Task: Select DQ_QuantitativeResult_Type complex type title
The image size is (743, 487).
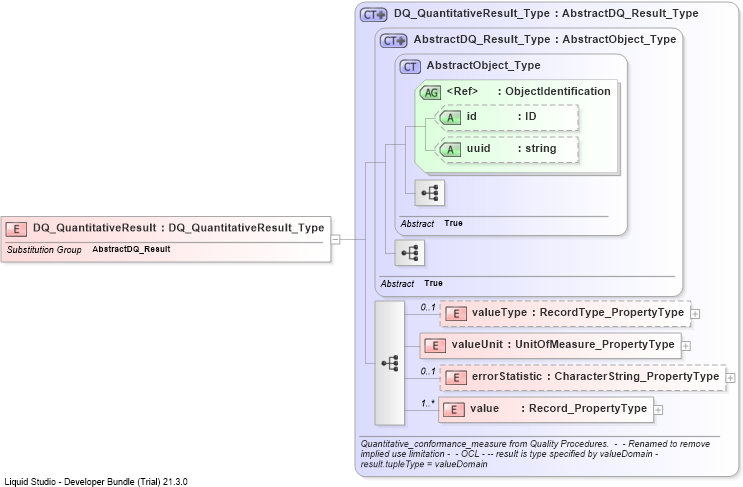Action: 546,13
